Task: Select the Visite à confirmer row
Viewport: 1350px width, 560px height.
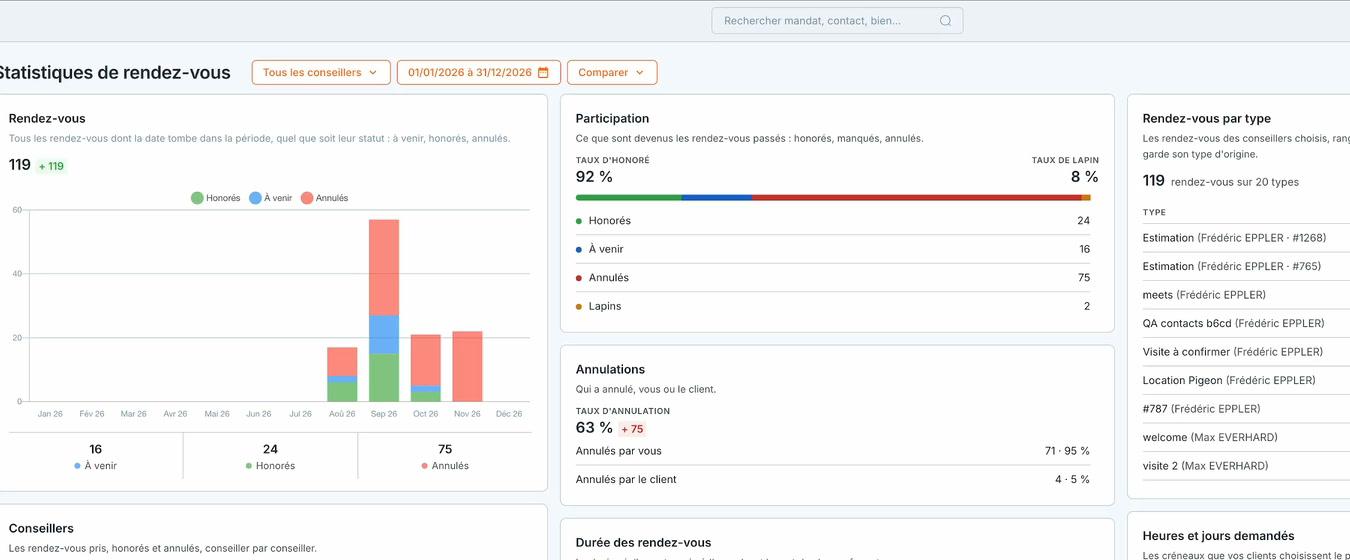Action: point(1246,352)
